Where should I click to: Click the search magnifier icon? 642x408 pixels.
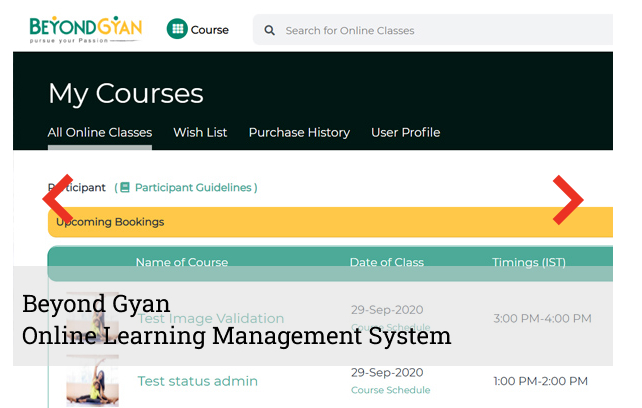click(x=270, y=31)
